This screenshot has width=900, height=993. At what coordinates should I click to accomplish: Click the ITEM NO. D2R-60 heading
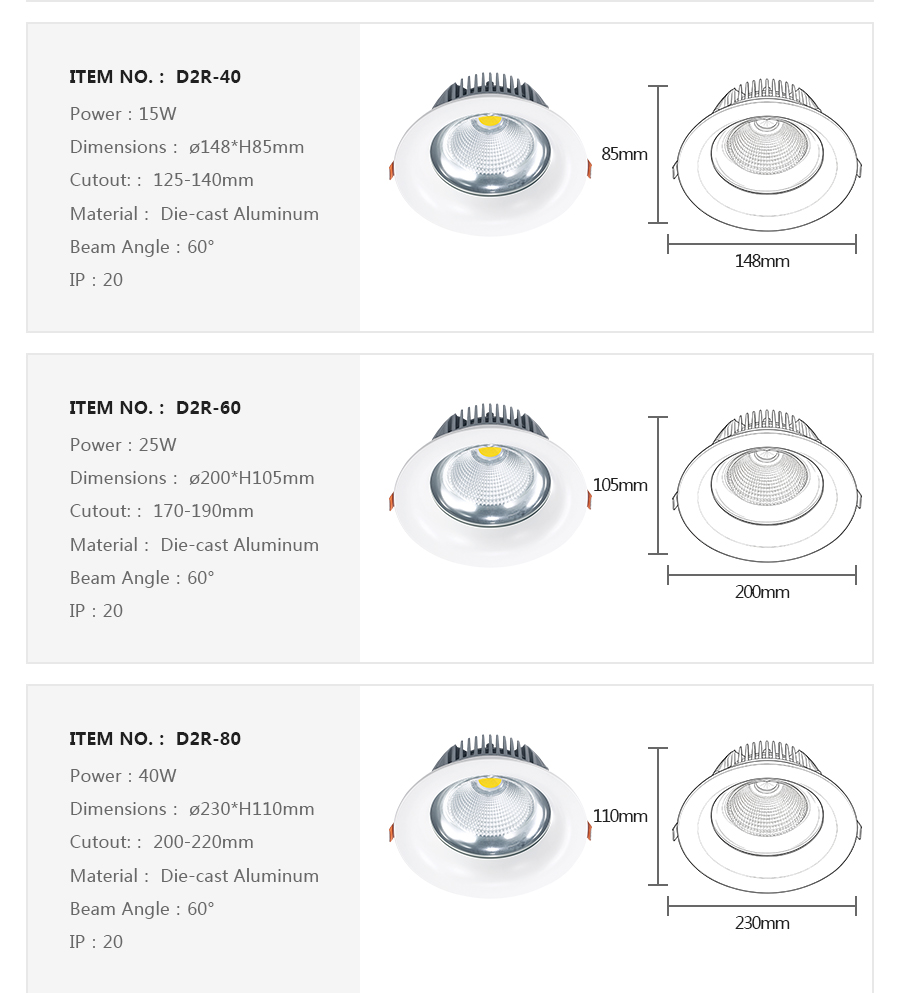(x=155, y=408)
